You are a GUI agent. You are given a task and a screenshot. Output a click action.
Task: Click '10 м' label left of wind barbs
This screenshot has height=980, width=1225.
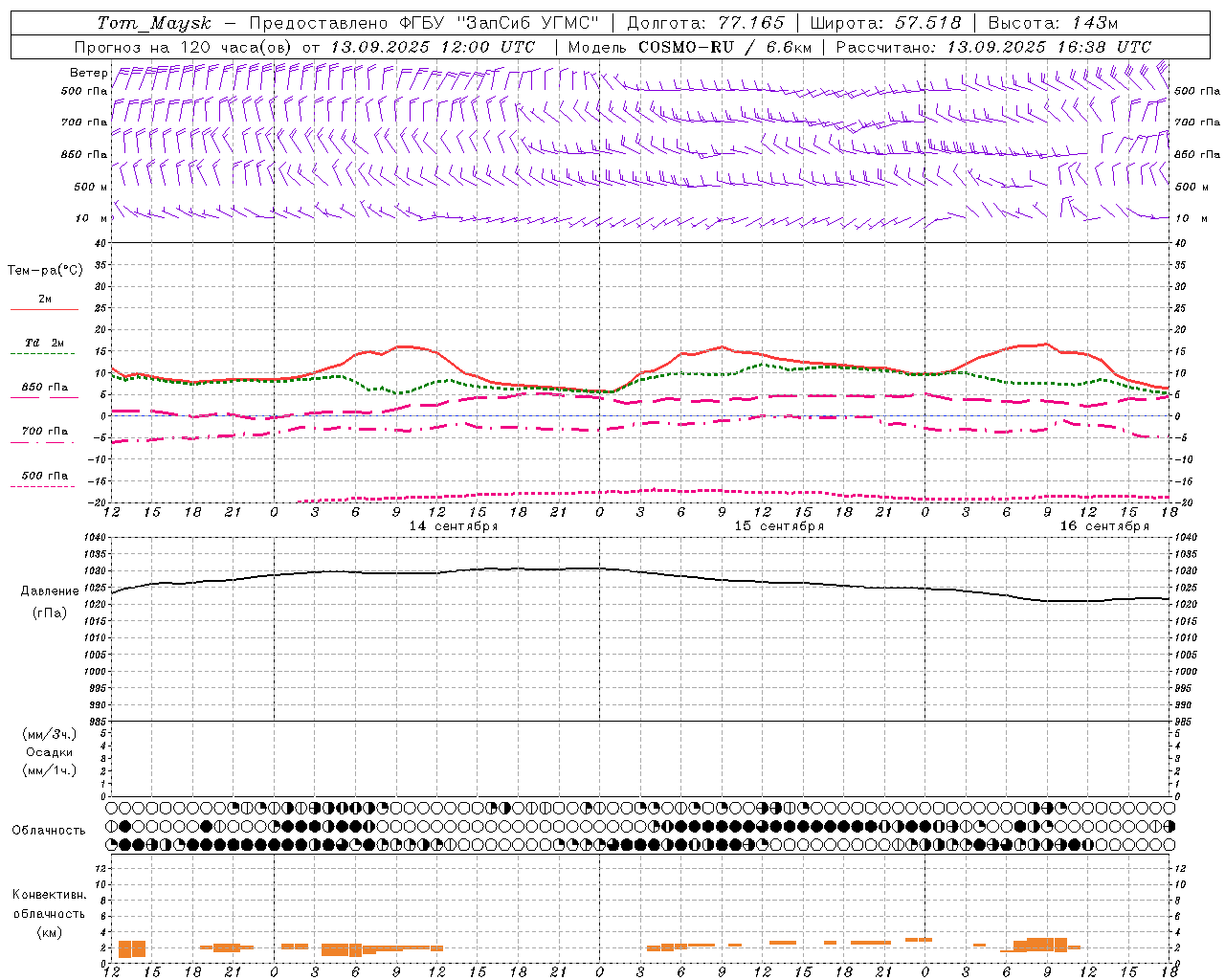pyautogui.click(x=91, y=218)
